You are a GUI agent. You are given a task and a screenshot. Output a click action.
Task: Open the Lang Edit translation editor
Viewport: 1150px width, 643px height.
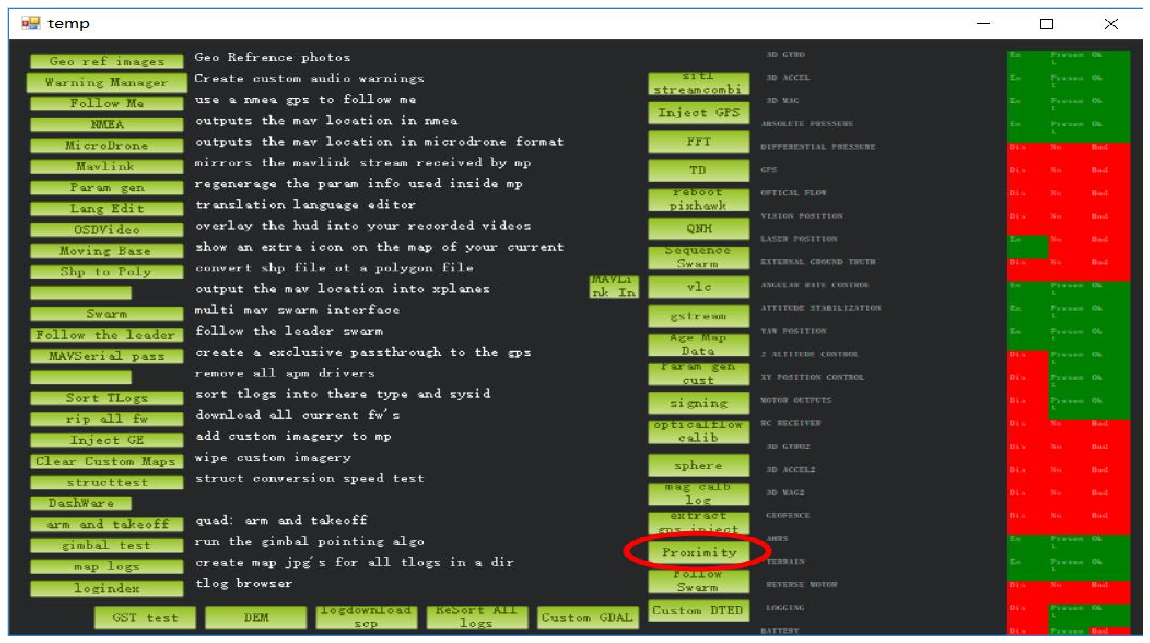106,208
